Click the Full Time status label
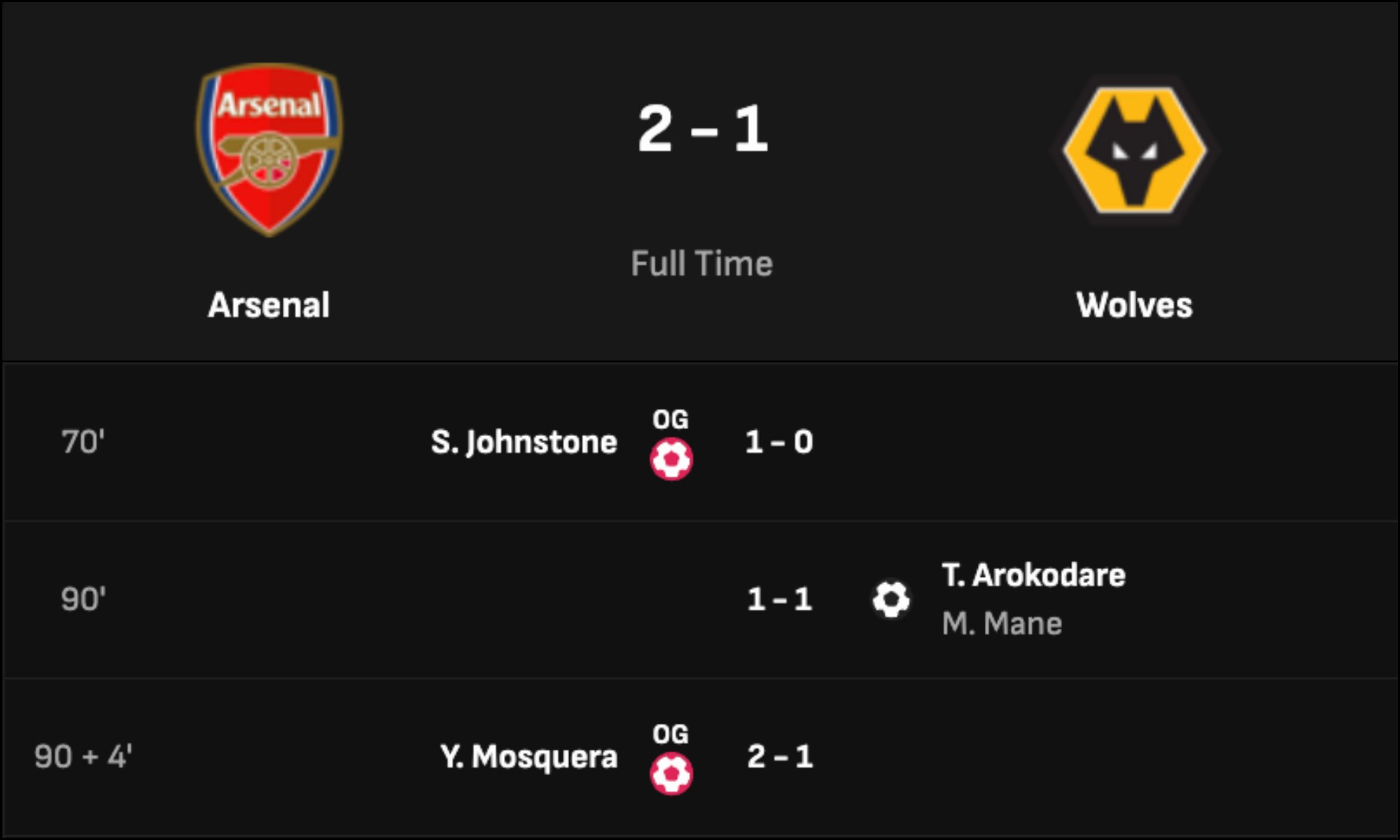The height and width of the screenshot is (840, 1400). (x=702, y=264)
